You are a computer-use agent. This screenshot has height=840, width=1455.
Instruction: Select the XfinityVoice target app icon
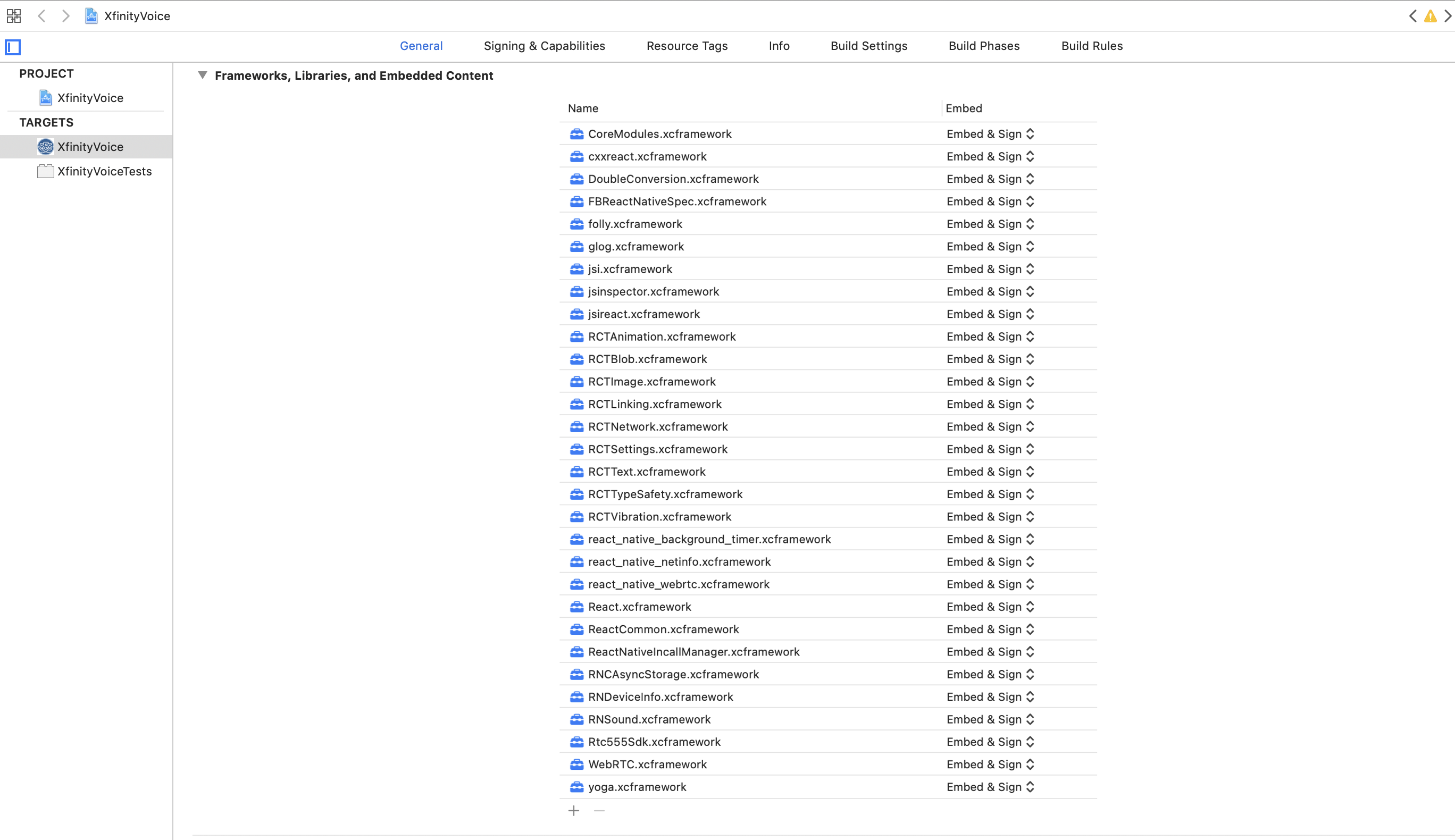[x=46, y=147]
